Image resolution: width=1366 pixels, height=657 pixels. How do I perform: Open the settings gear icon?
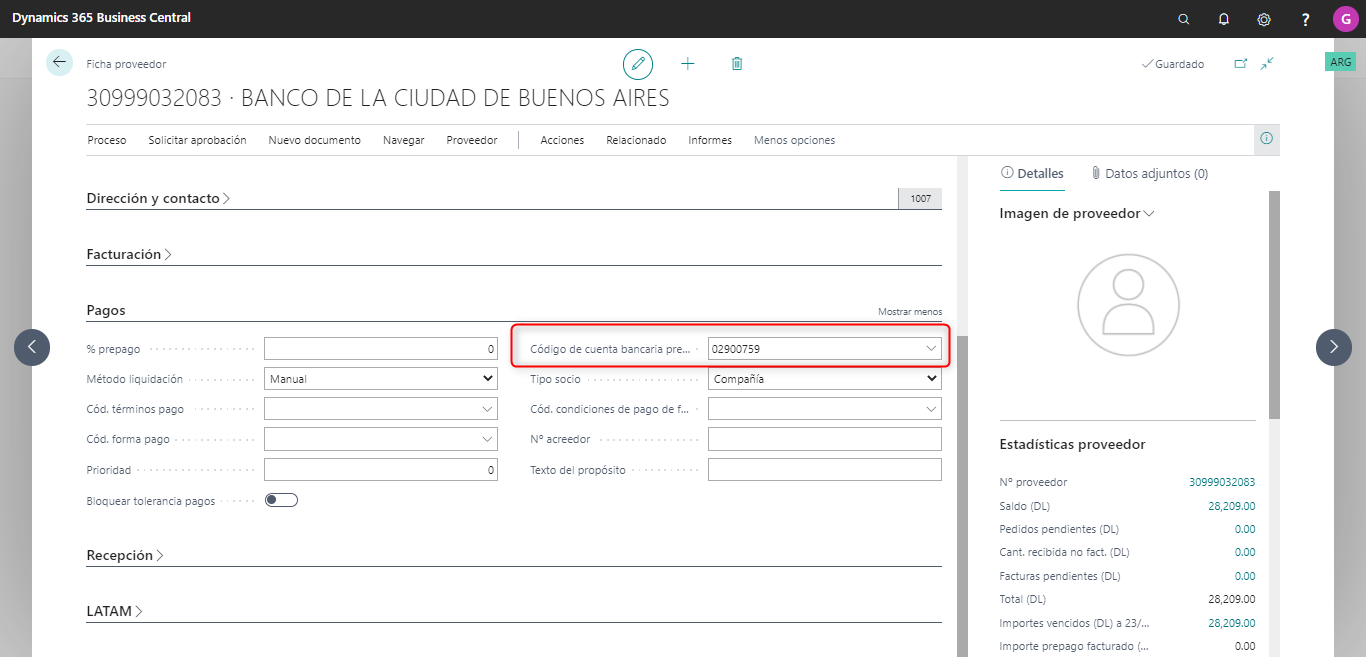point(1264,19)
